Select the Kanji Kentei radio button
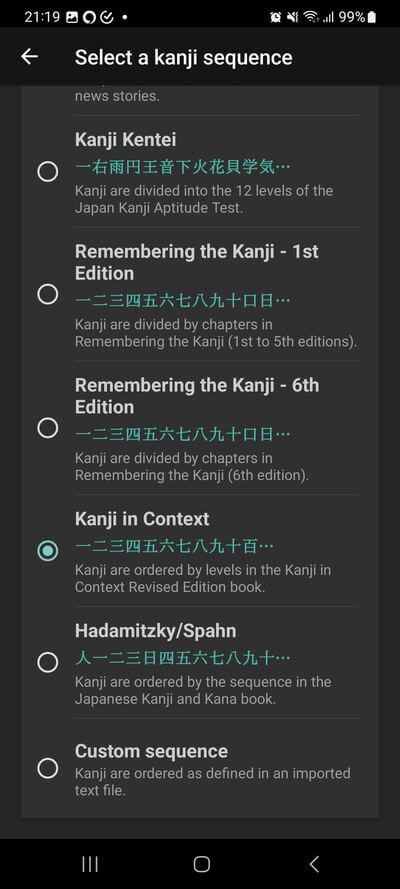The width and height of the screenshot is (400, 889). pyautogui.click(x=48, y=171)
